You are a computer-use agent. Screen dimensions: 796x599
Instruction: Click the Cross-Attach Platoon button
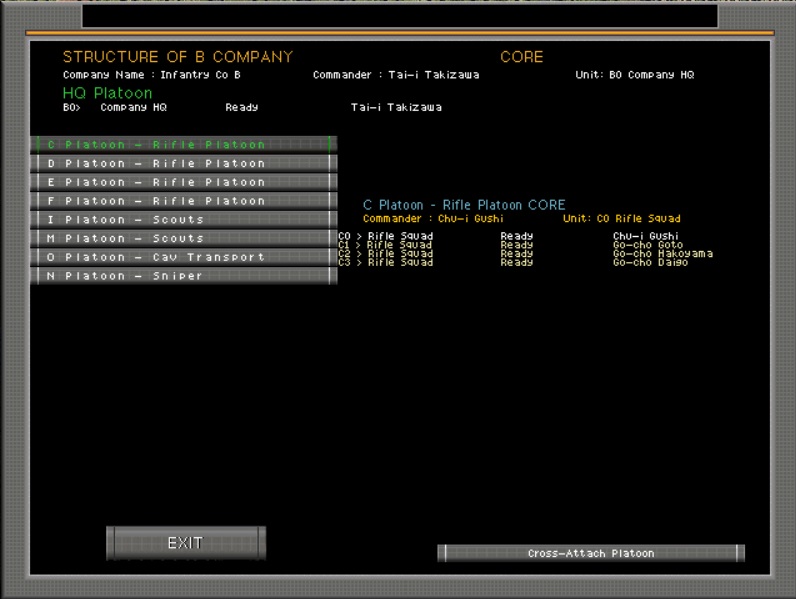[x=591, y=553]
